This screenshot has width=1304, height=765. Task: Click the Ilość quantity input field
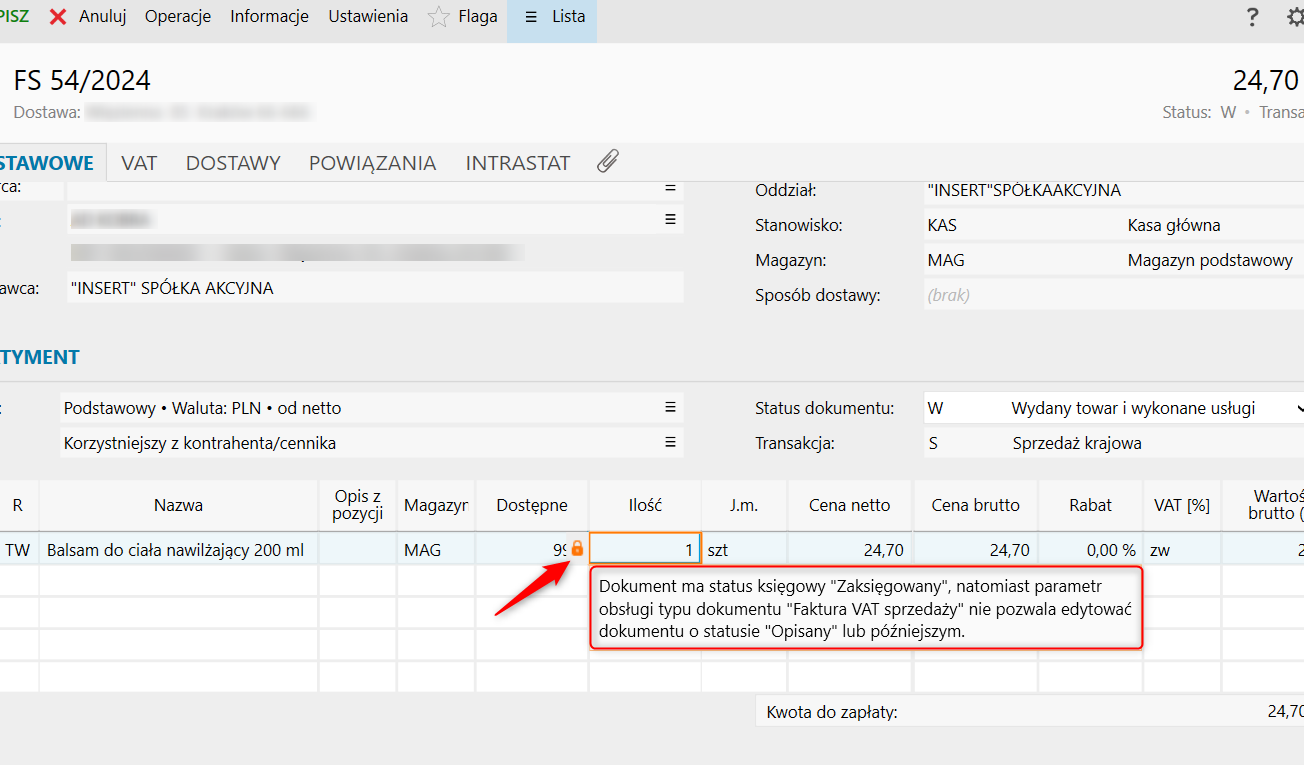pyautogui.click(x=645, y=549)
